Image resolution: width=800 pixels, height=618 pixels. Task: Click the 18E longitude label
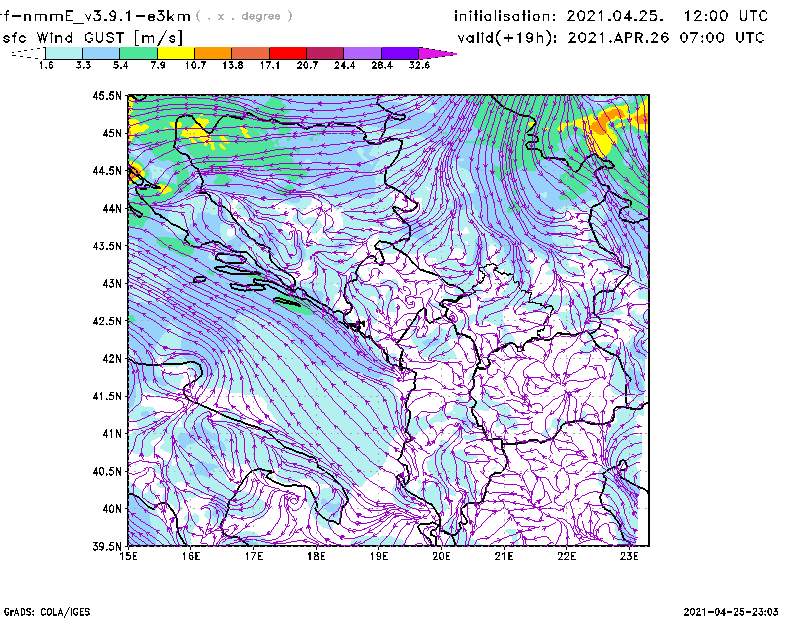pyautogui.click(x=316, y=556)
